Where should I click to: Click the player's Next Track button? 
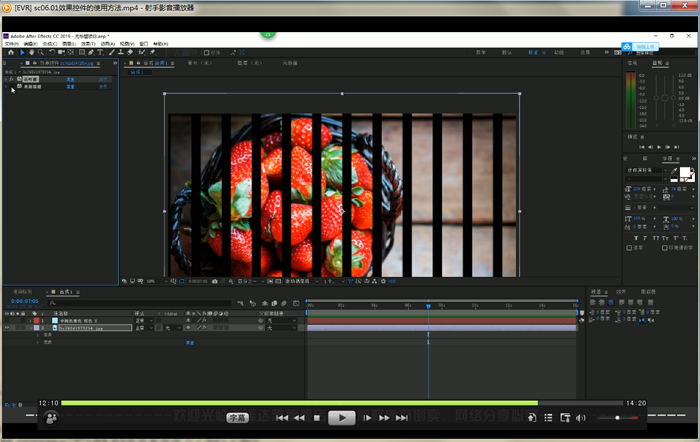(402, 418)
